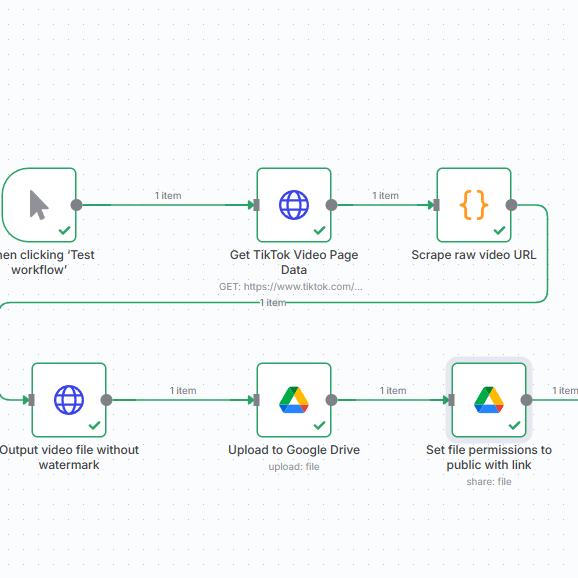Image resolution: width=578 pixels, height=578 pixels.
Task: Click output connector of Upload to Google Drive
Action: click(x=331, y=400)
